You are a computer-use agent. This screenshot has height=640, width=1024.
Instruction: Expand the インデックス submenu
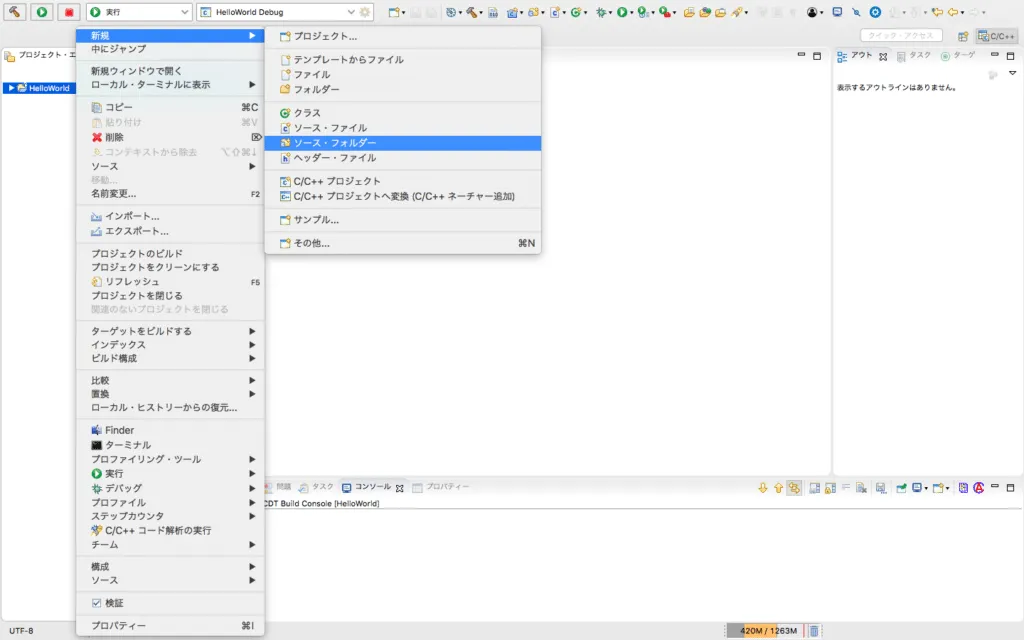[x=171, y=345]
